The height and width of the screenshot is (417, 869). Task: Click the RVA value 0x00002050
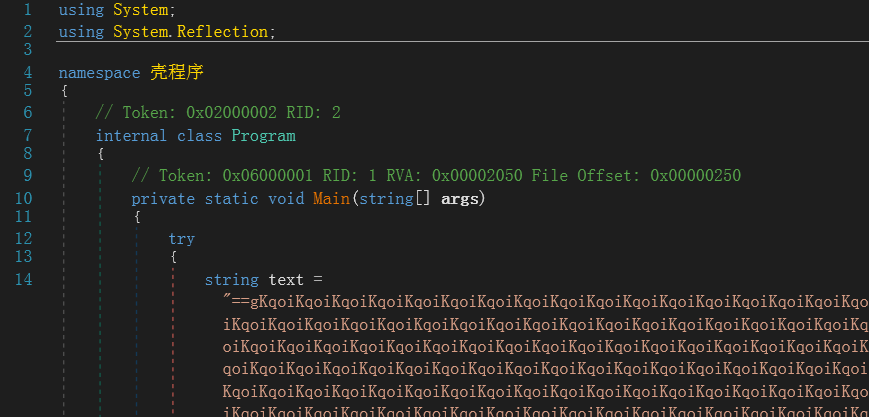click(477, 176)
